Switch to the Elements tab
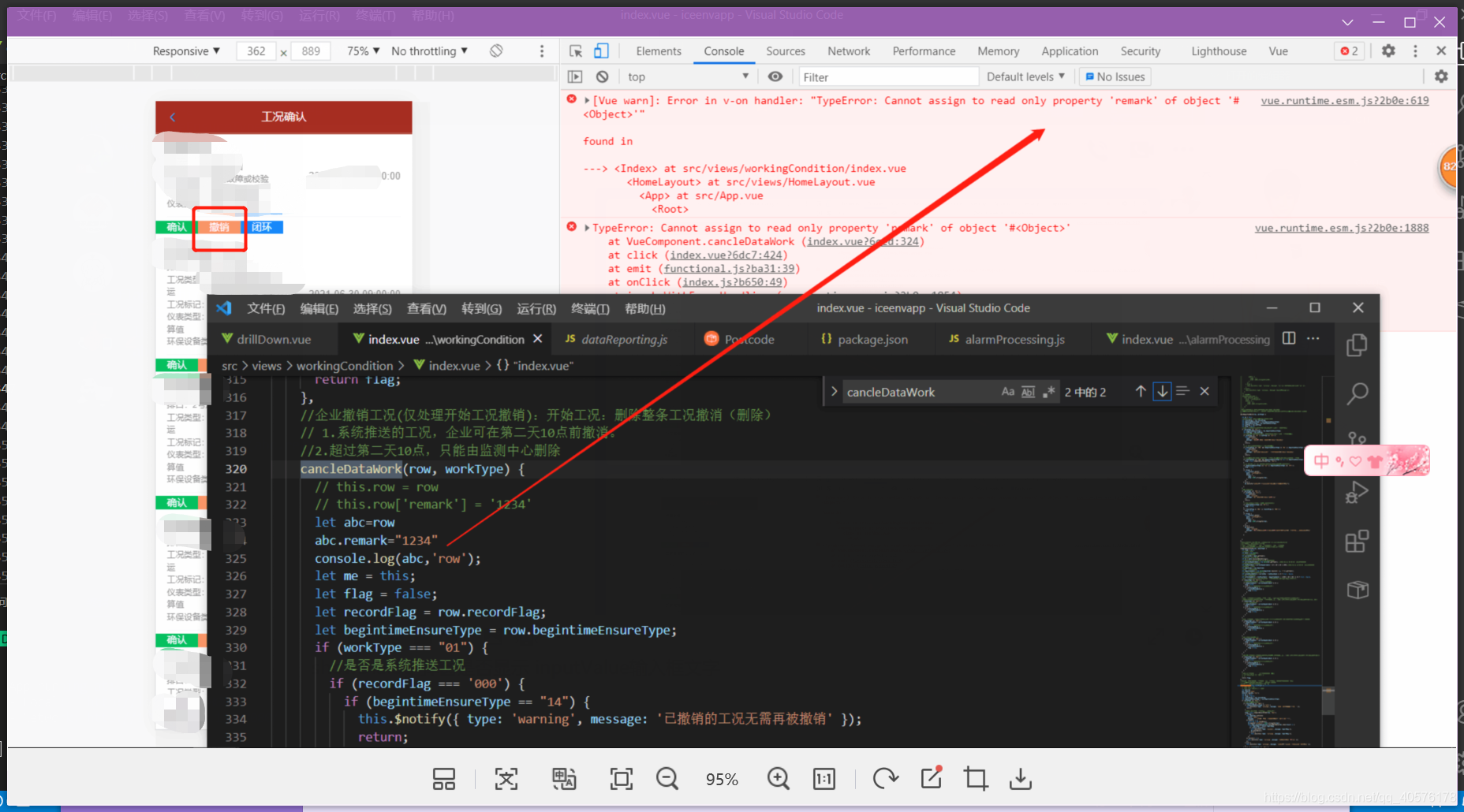This screenshot has height=812, width=1464. pyautogui.click(x=659, y=51)
